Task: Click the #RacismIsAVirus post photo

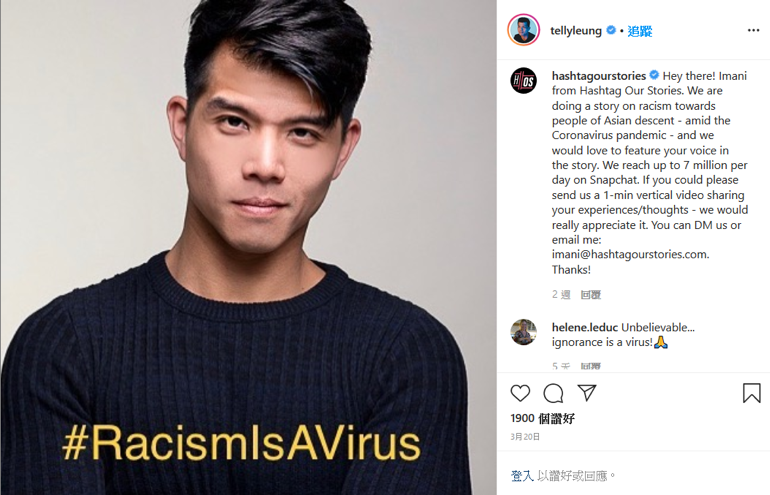Action: [248, 248]
